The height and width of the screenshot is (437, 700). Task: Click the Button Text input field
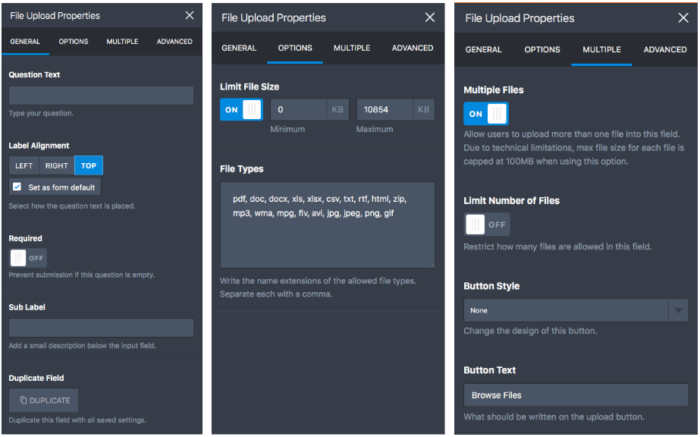point(575,395)
